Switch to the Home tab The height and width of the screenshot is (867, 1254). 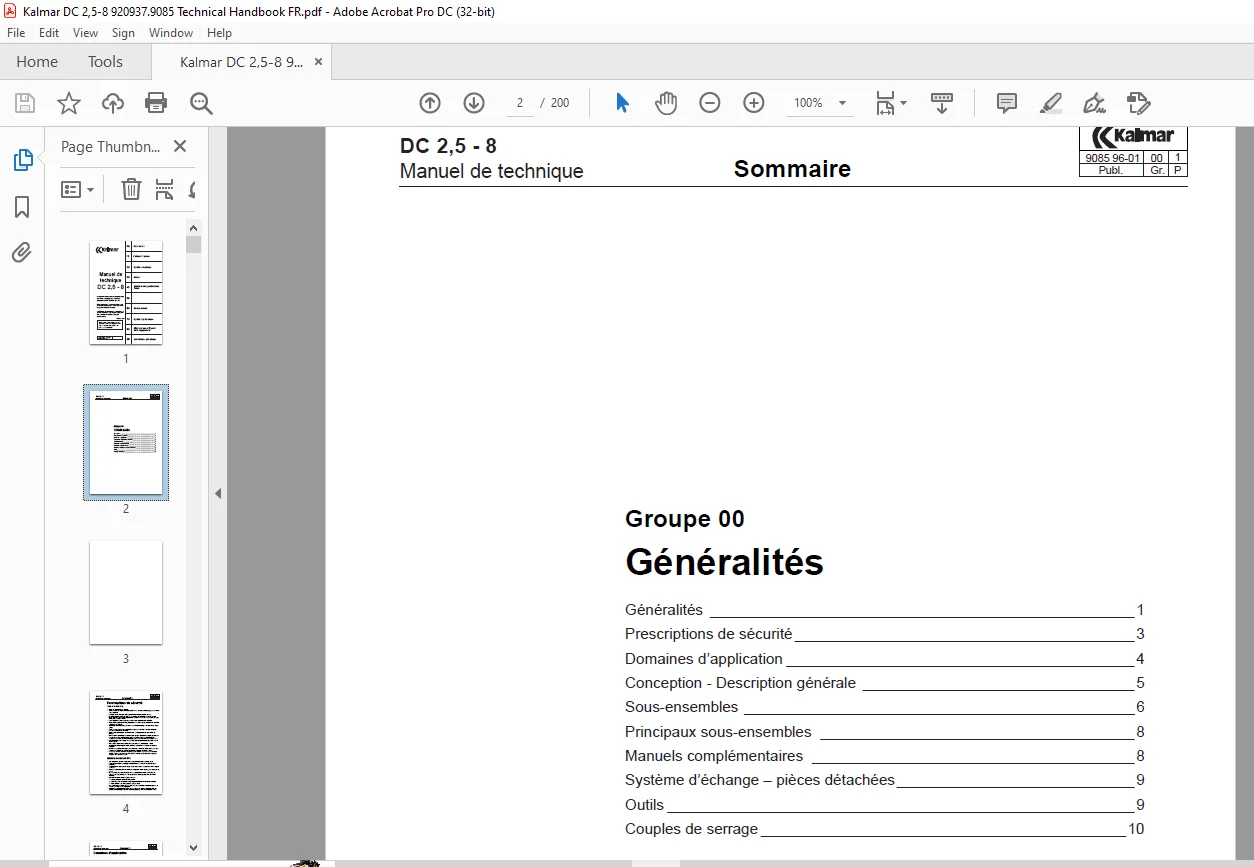pyautogui.click(x=37, y=61)
